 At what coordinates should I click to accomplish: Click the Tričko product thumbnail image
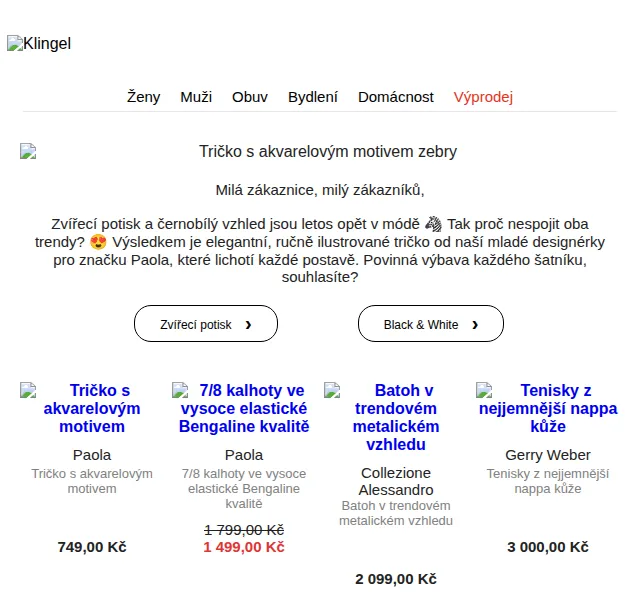(x=28, y=390)
